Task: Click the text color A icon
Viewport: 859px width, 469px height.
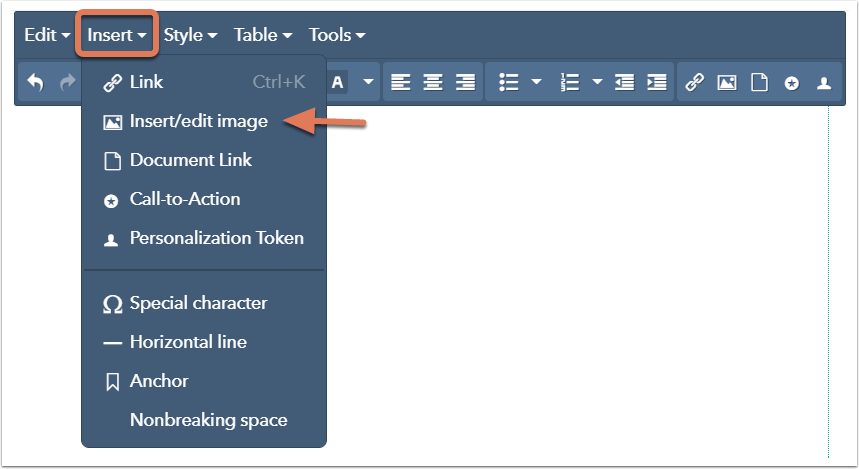Action: point(337,83)
